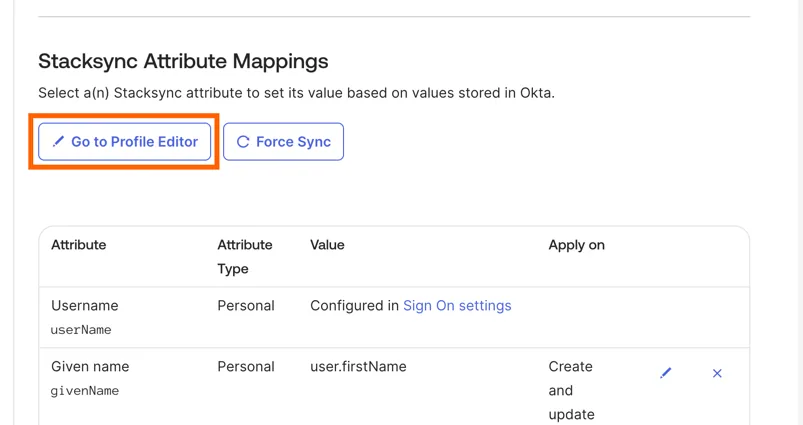This screenshot has width=803, height=425.
Task: Select the givenName variable text
Action: tap(84, 391)
